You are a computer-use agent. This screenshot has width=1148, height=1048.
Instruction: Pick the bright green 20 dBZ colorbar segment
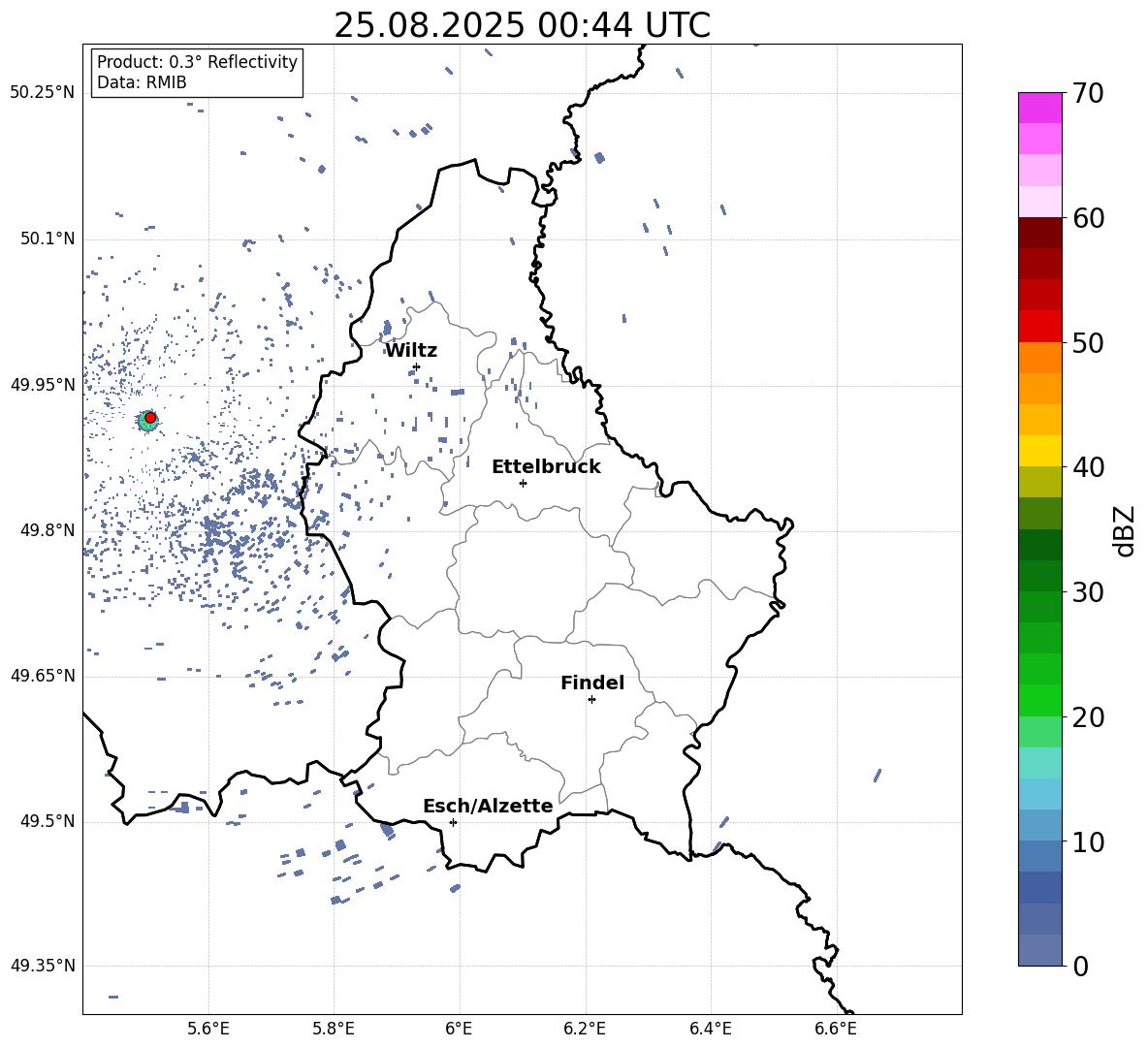(x=1039, y=700)
